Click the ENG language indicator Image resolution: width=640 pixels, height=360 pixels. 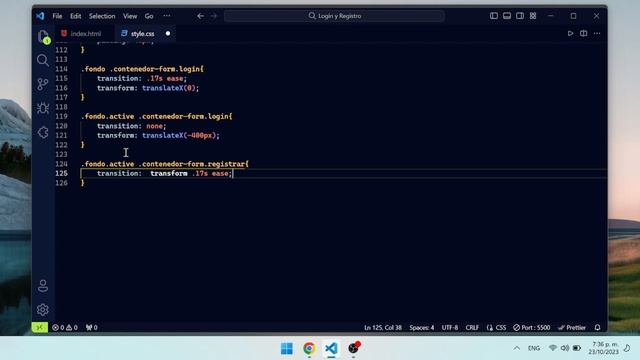(534, 348)
